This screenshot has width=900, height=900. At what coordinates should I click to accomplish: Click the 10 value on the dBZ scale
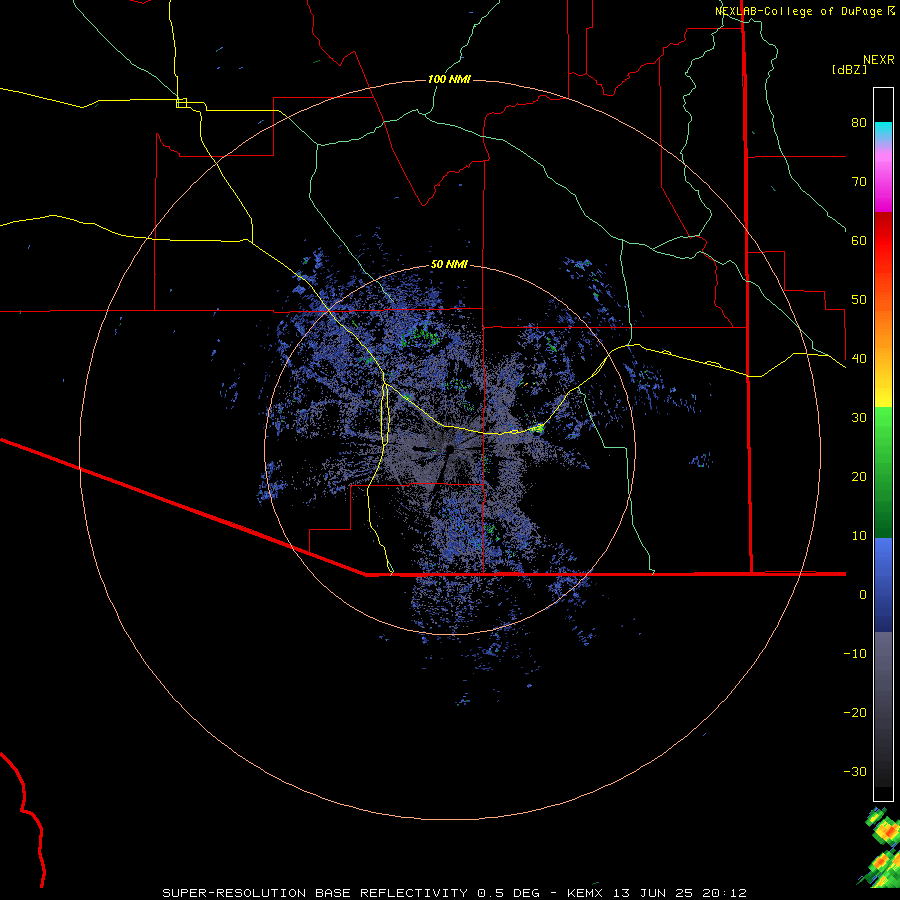tap(859, 536)
